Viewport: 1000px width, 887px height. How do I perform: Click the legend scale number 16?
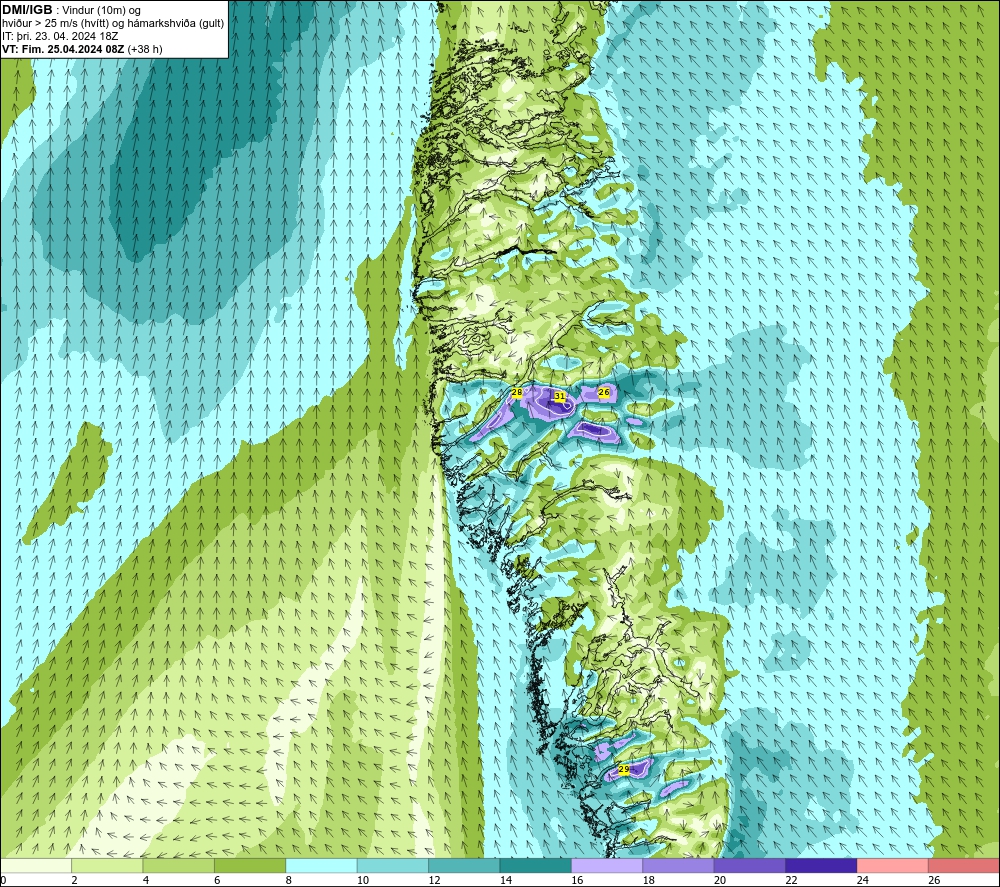click(577, 880)
